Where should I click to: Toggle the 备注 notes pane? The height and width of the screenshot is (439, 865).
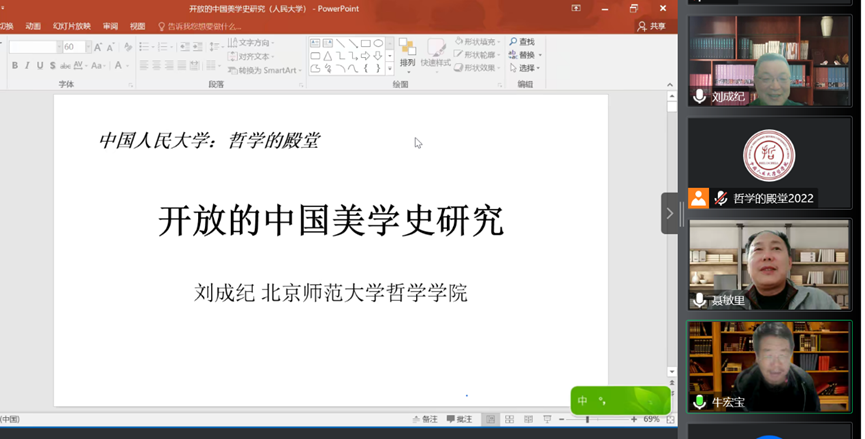coord(424,420)
